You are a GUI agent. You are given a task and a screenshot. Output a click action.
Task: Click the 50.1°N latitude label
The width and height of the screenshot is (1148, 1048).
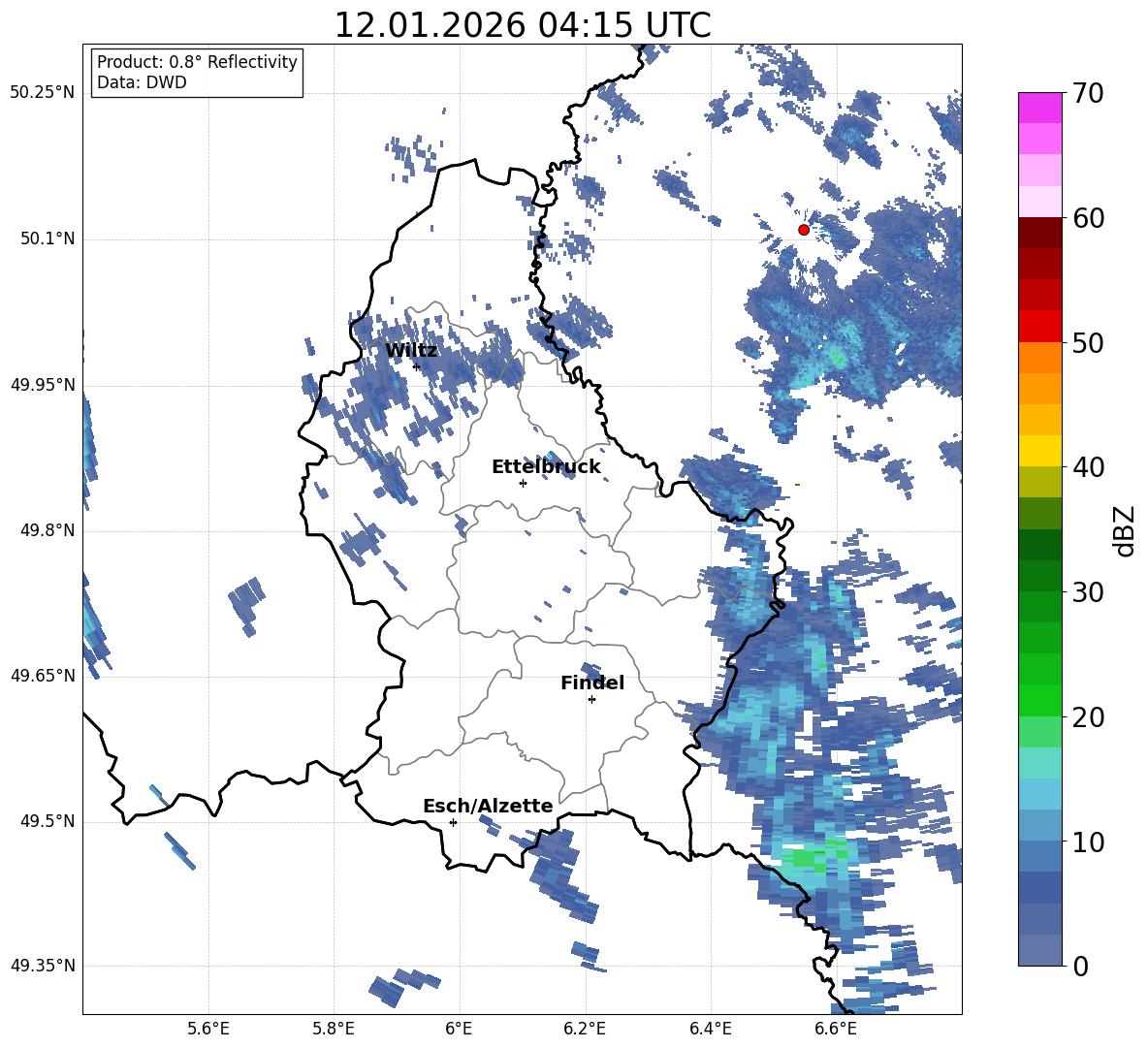coord(48,238)
